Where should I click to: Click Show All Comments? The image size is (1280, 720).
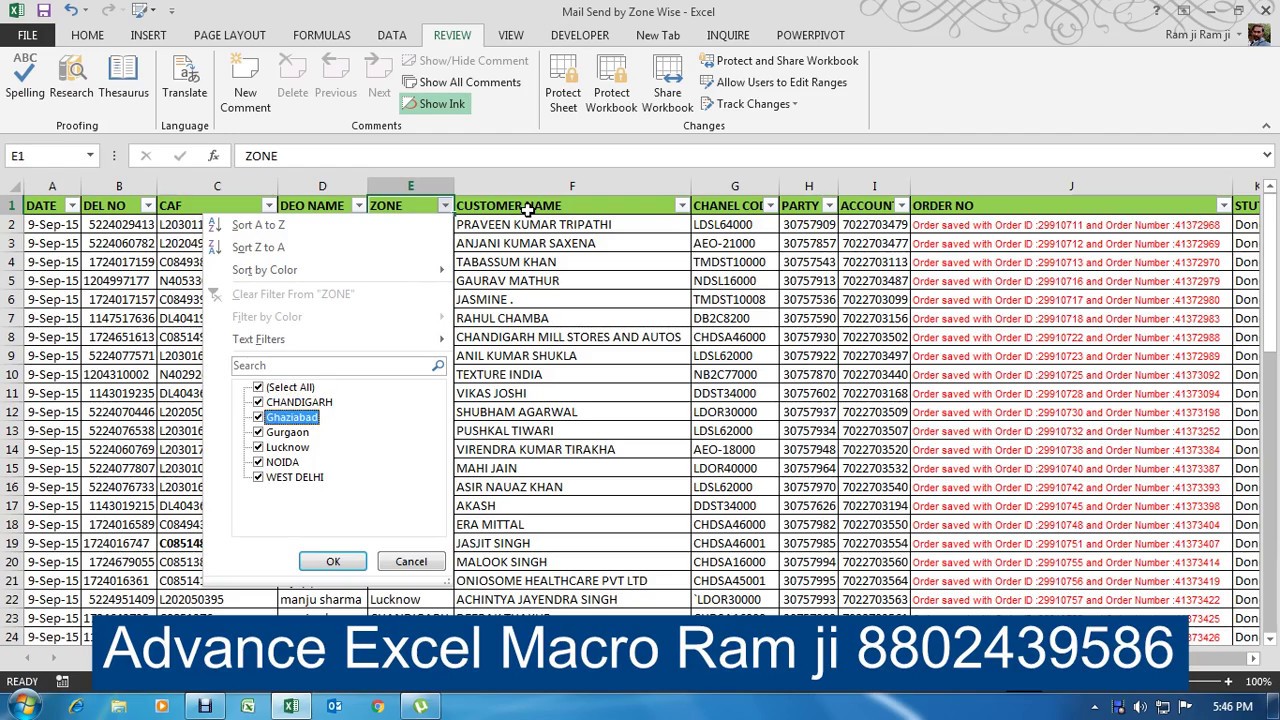(461, 82)
